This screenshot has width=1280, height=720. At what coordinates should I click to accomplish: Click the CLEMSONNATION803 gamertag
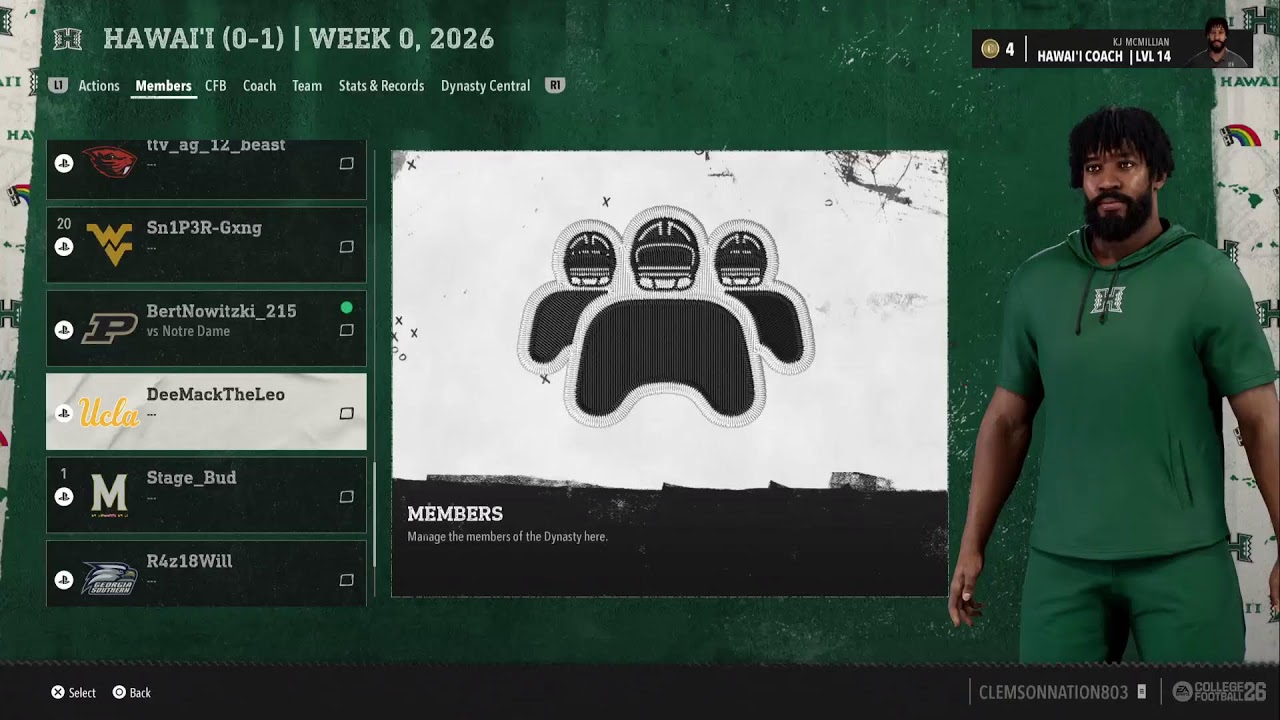point(1053,692)
